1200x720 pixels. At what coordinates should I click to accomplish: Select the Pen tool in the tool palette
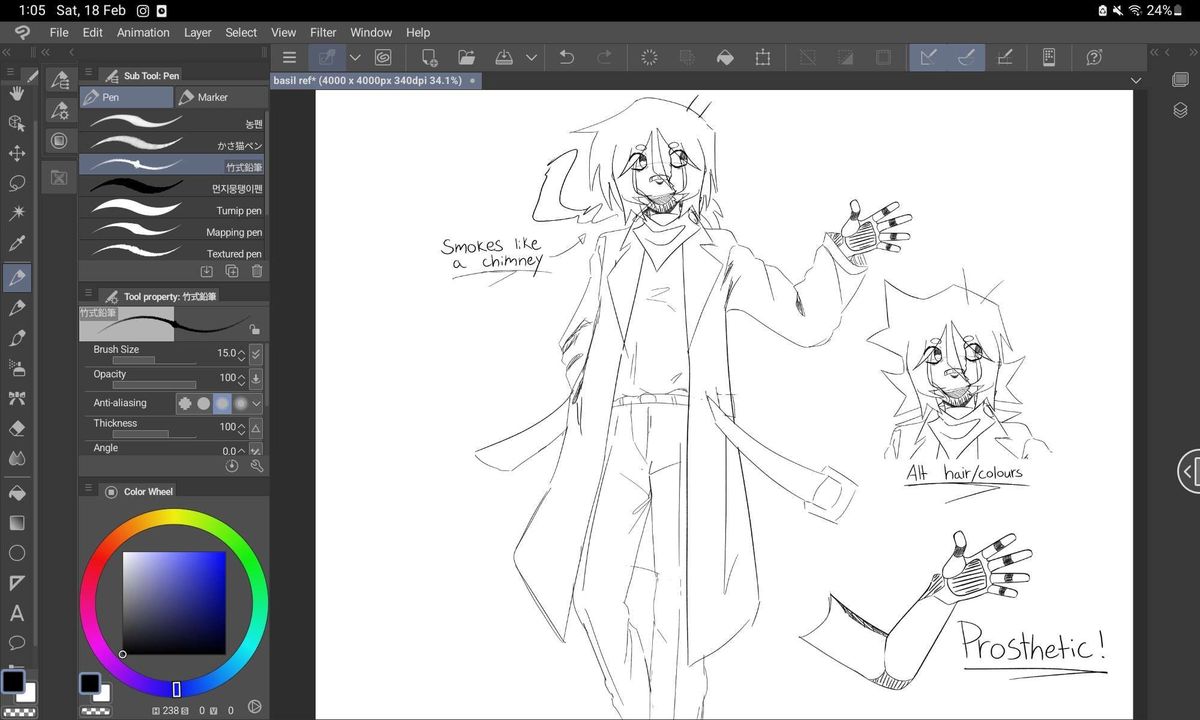click(17, 277)
